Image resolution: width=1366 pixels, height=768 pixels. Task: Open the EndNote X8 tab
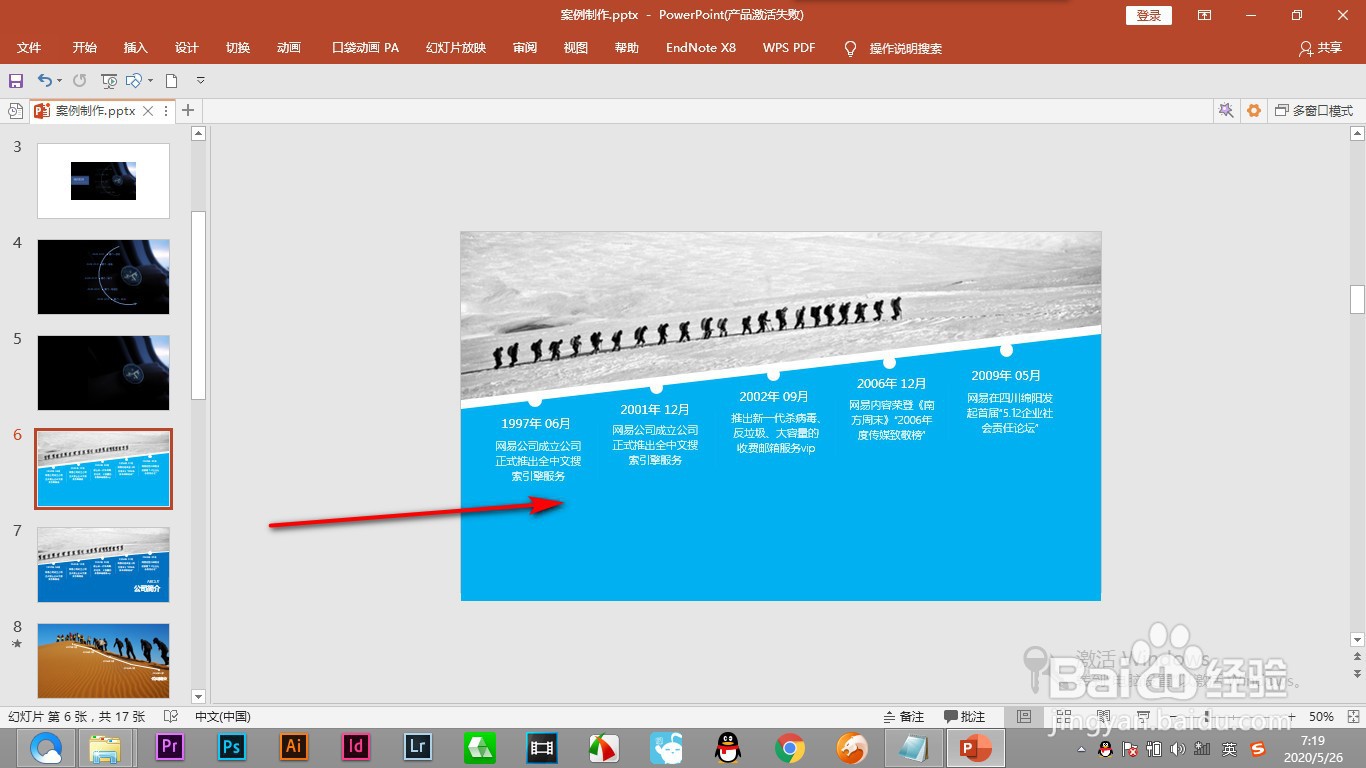[x=701, y=48]
